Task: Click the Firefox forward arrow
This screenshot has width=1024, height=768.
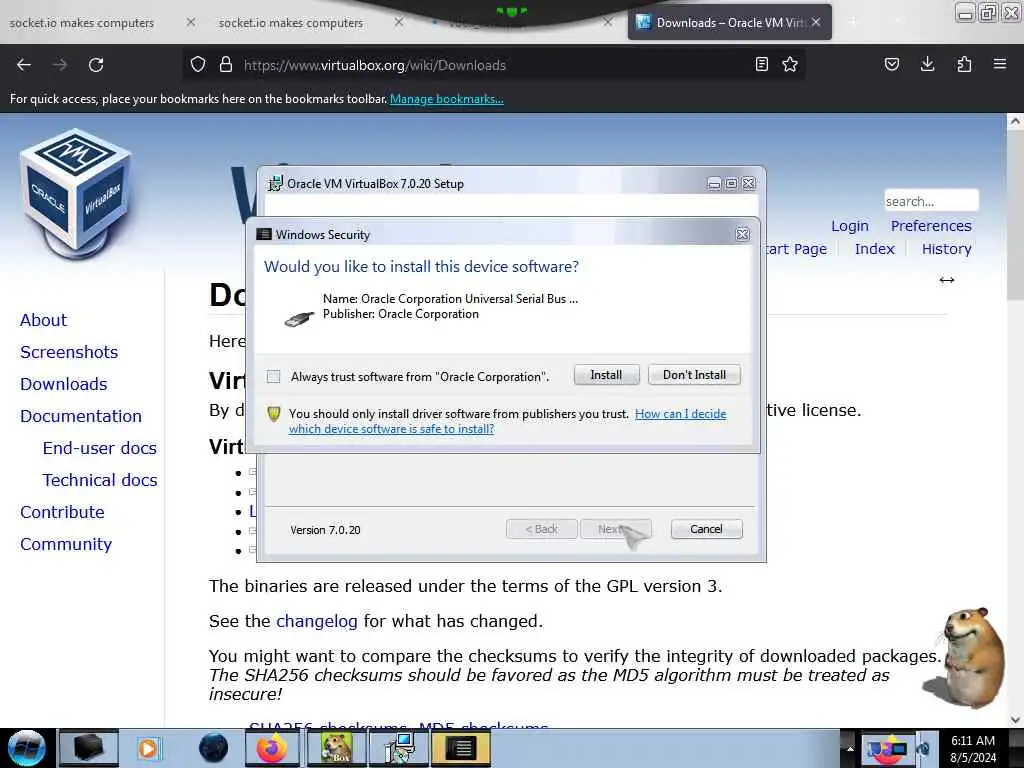Action: point(60,65)
